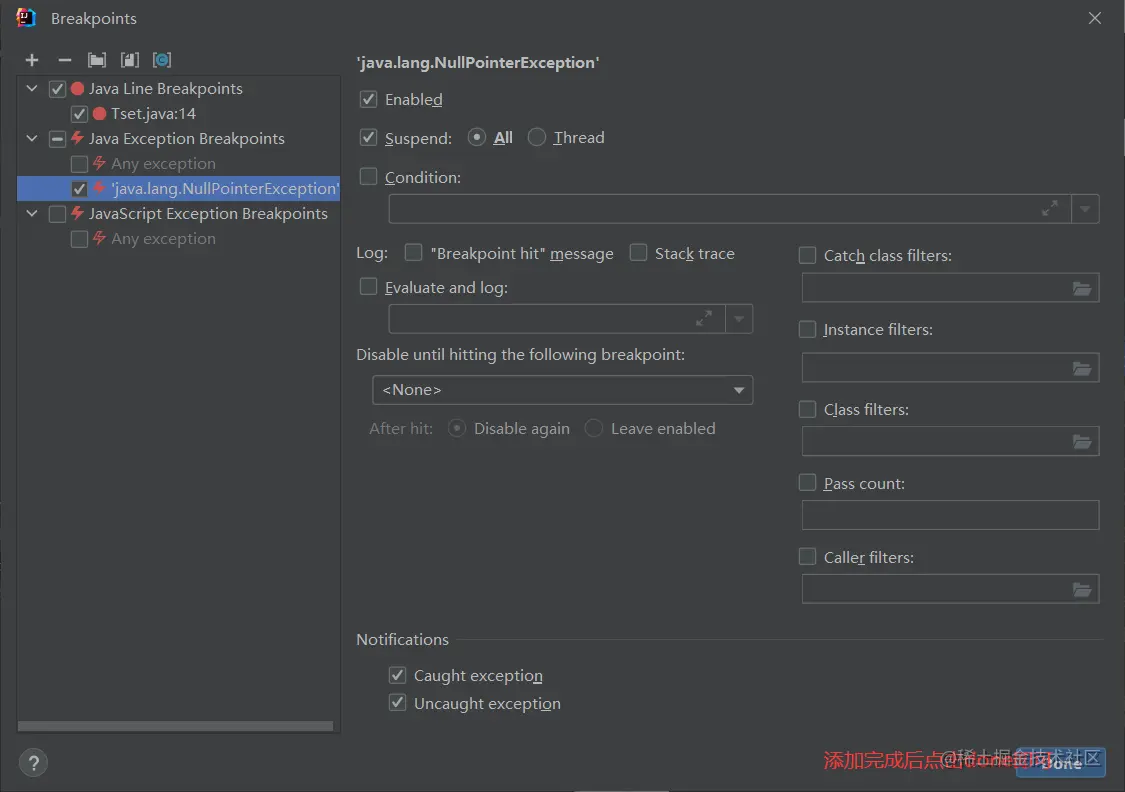The image size is (1125, 792).
Task: Click the Done button
Action: [x=1060, y=763]
